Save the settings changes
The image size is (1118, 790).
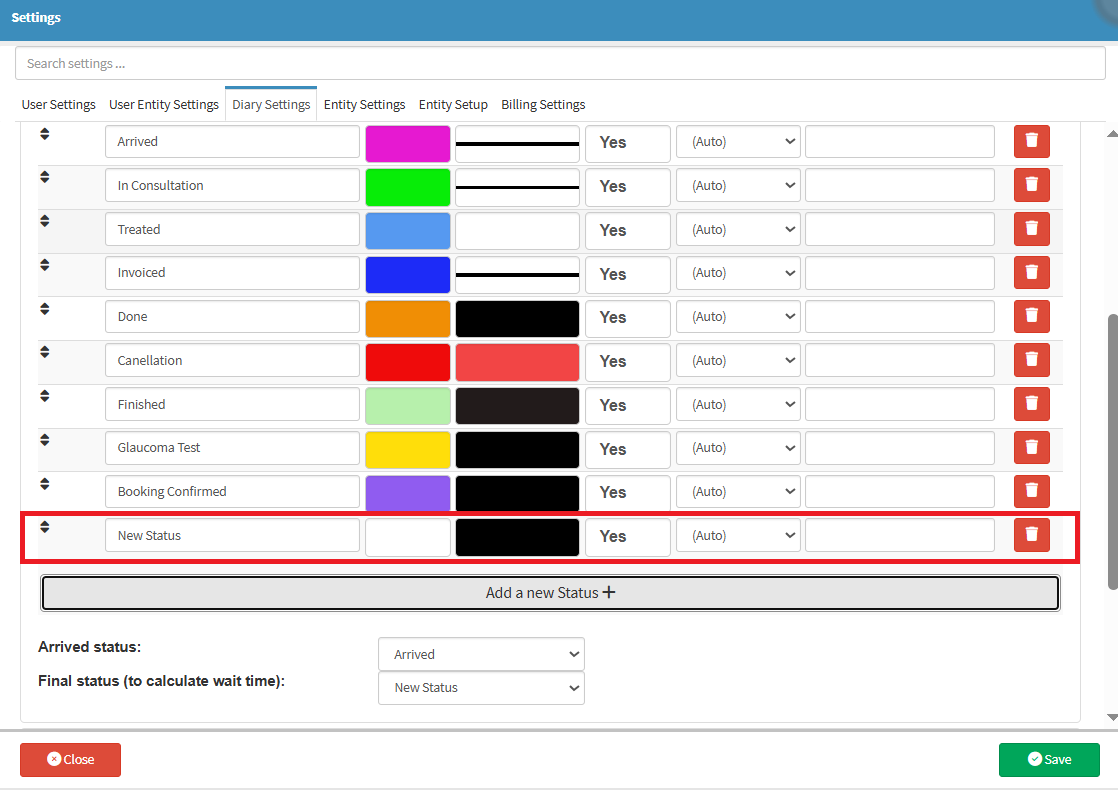tap(1049, 760)
